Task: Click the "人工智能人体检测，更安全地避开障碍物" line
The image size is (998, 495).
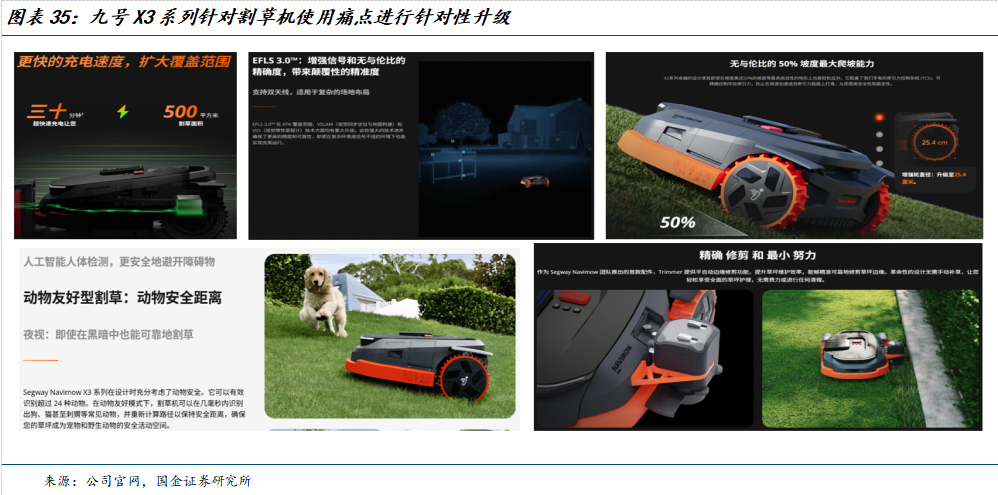Action: [119, 261]
